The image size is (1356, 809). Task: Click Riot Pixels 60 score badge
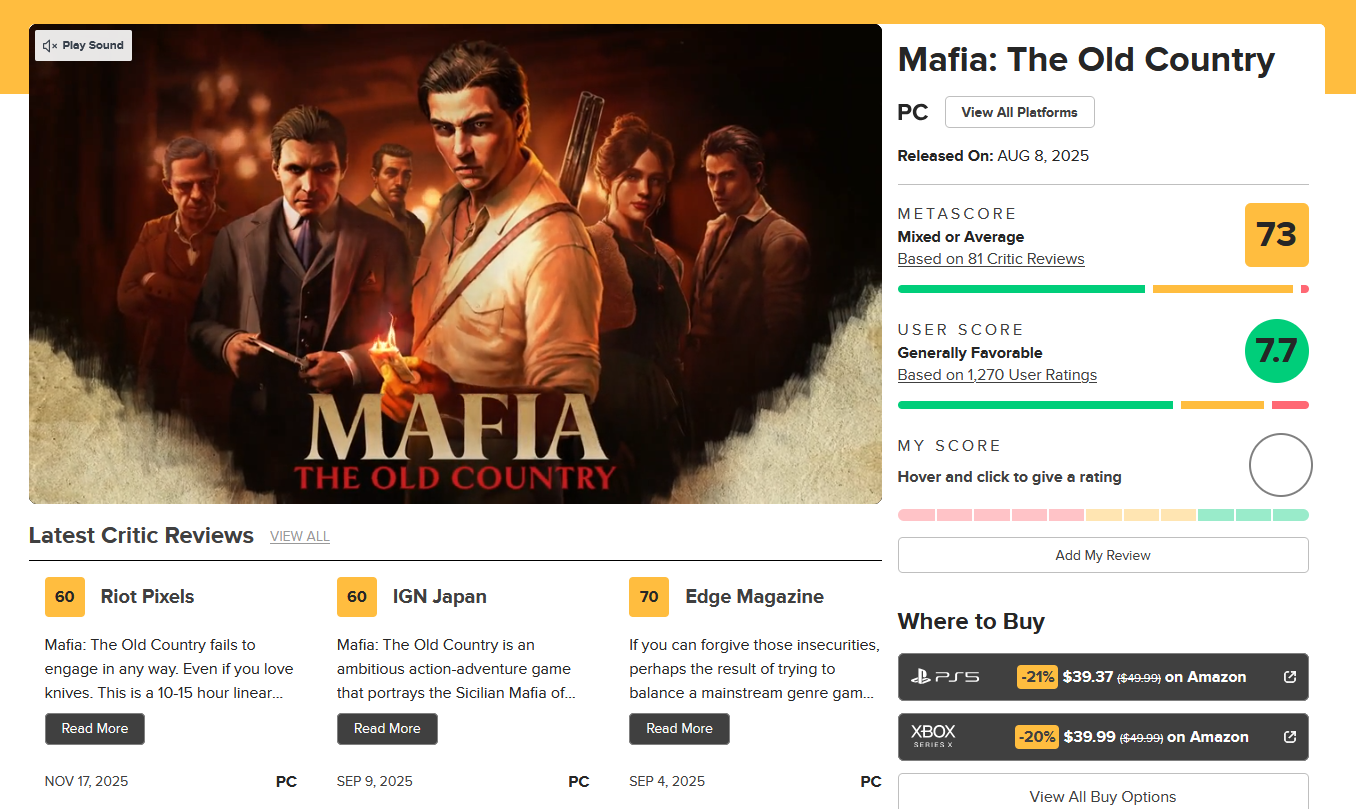65,597
